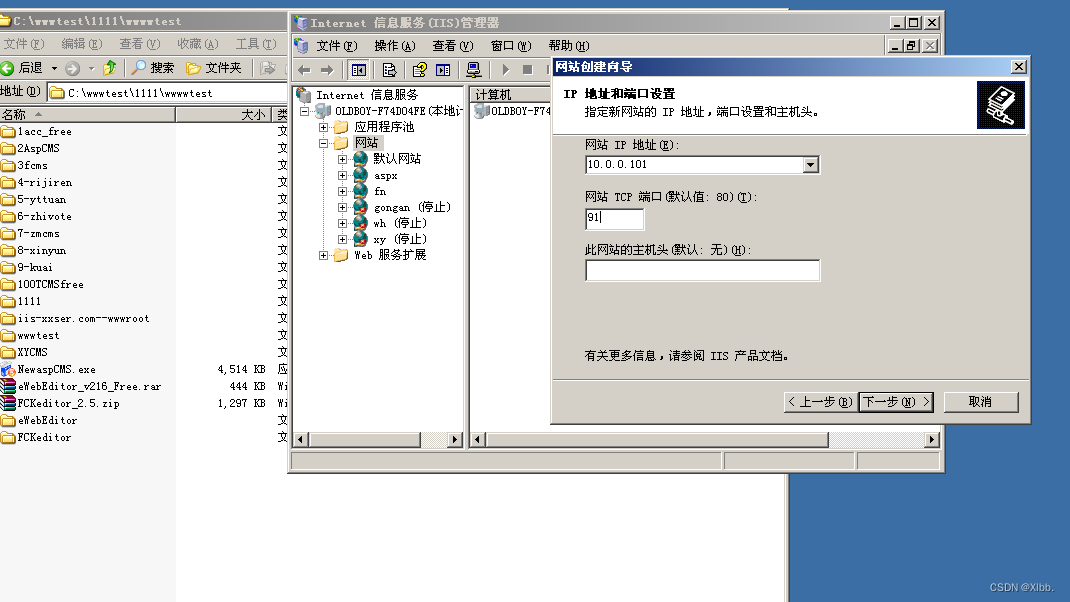1070x602 pixels.
Task: Select the 6-zhivote folder
Action: 44,216
